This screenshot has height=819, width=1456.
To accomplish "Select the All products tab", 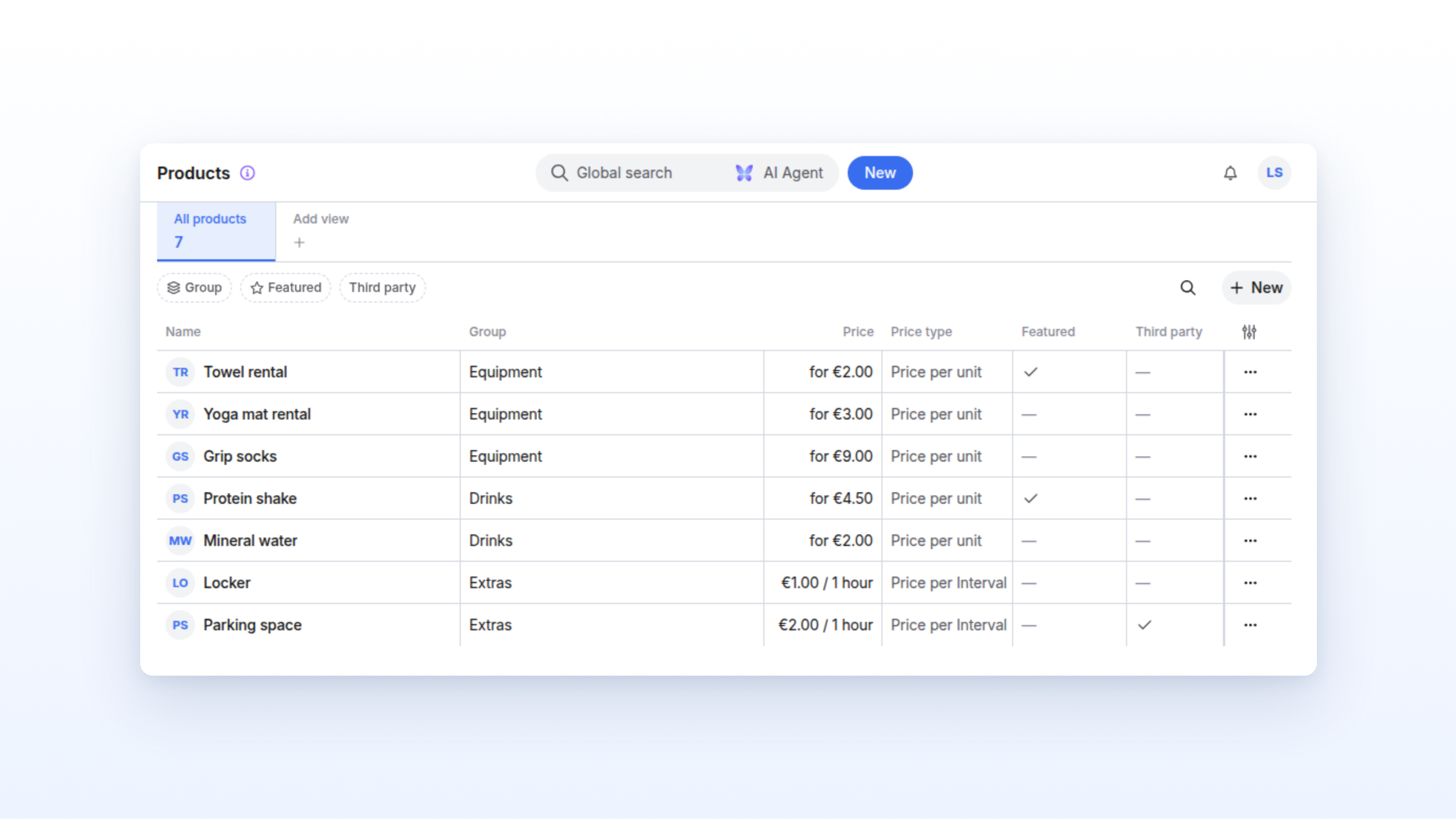I will [216, 232].
